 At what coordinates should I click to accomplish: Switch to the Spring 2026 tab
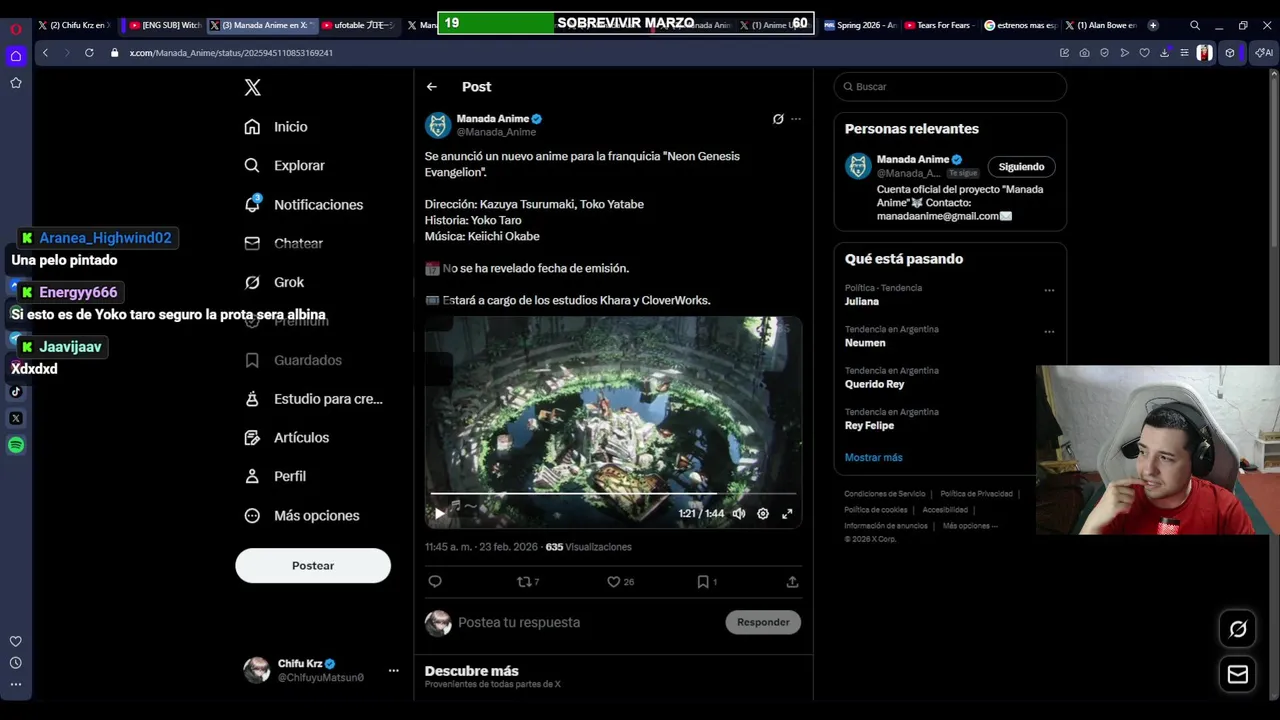(859, 25)
